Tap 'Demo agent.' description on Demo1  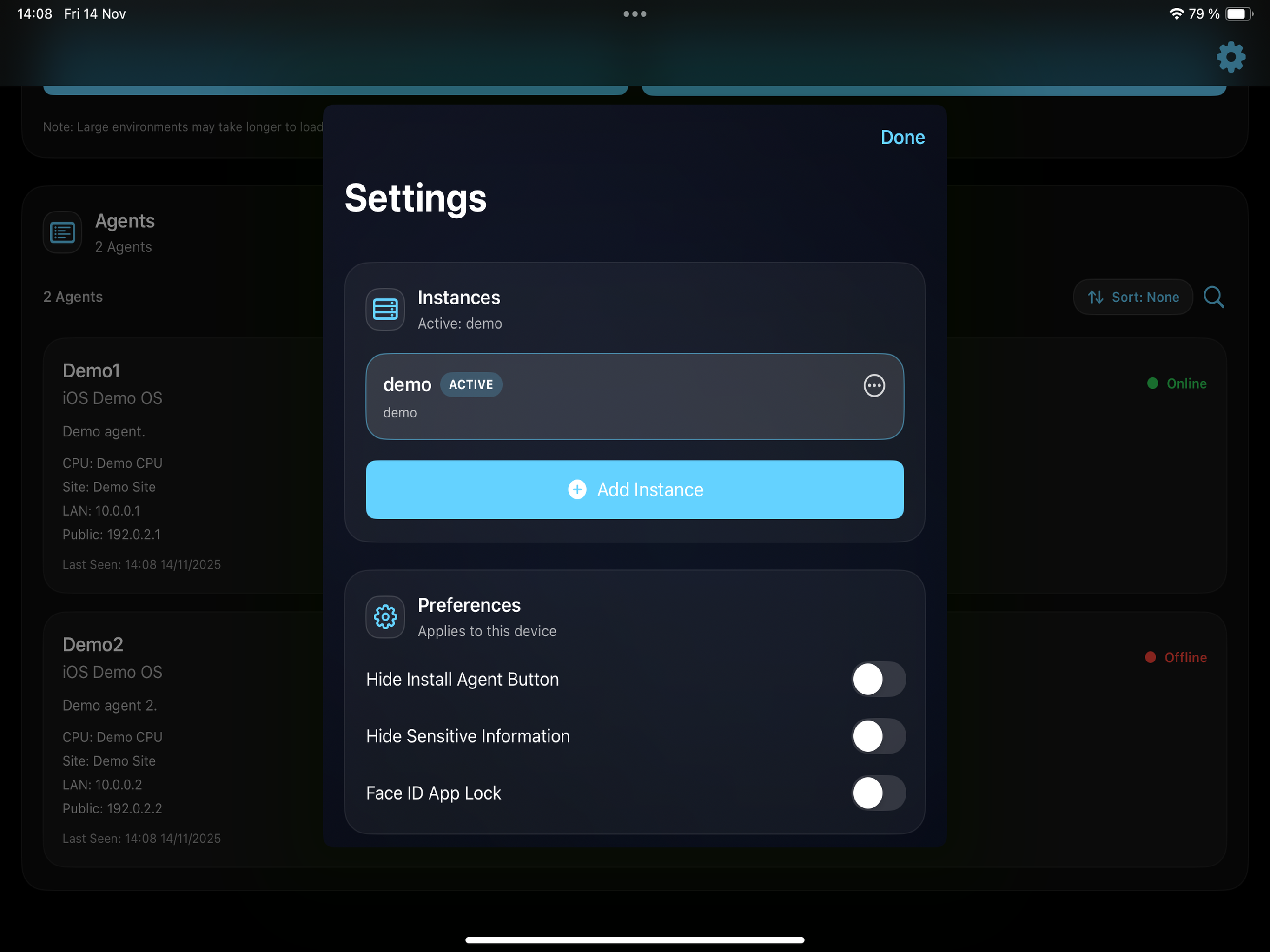click(x=103, y=431)
